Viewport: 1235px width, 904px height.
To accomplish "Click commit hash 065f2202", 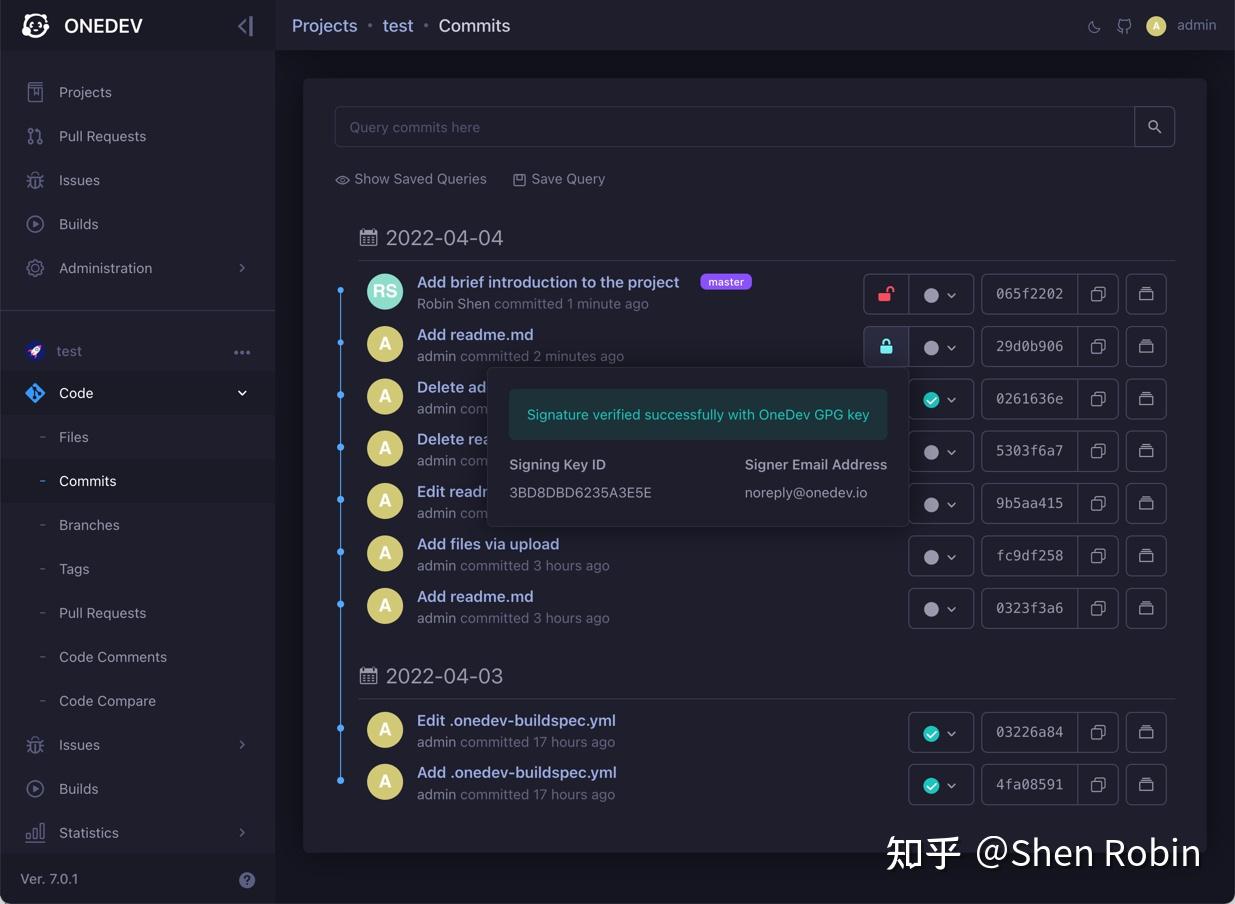I will pos(1029,294).
